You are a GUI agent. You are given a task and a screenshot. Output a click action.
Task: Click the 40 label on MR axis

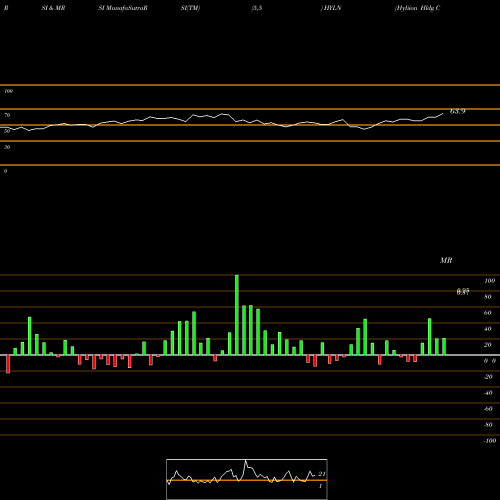point(488,329)
